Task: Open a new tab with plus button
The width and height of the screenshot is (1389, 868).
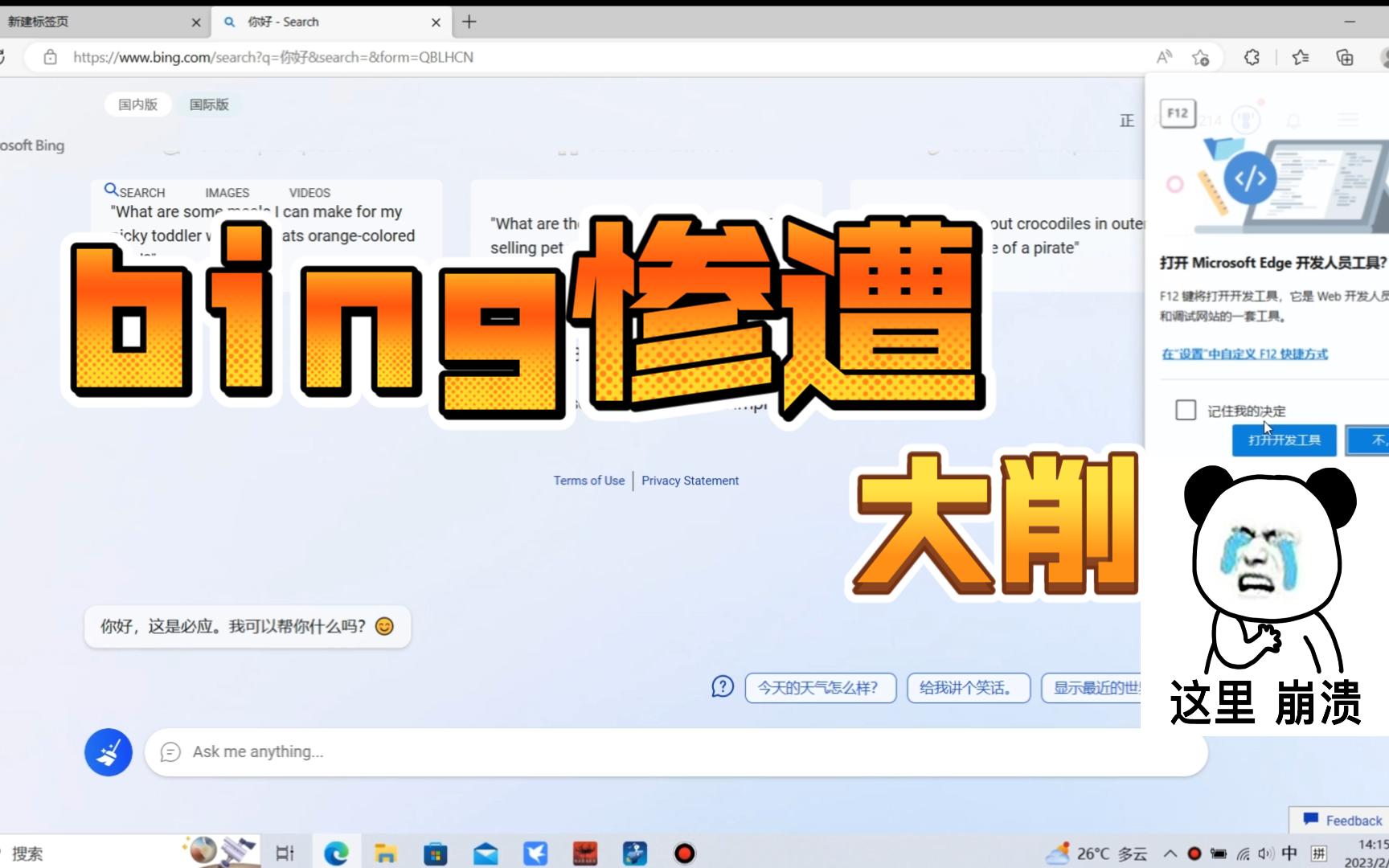Action: [x=469, y=22]
